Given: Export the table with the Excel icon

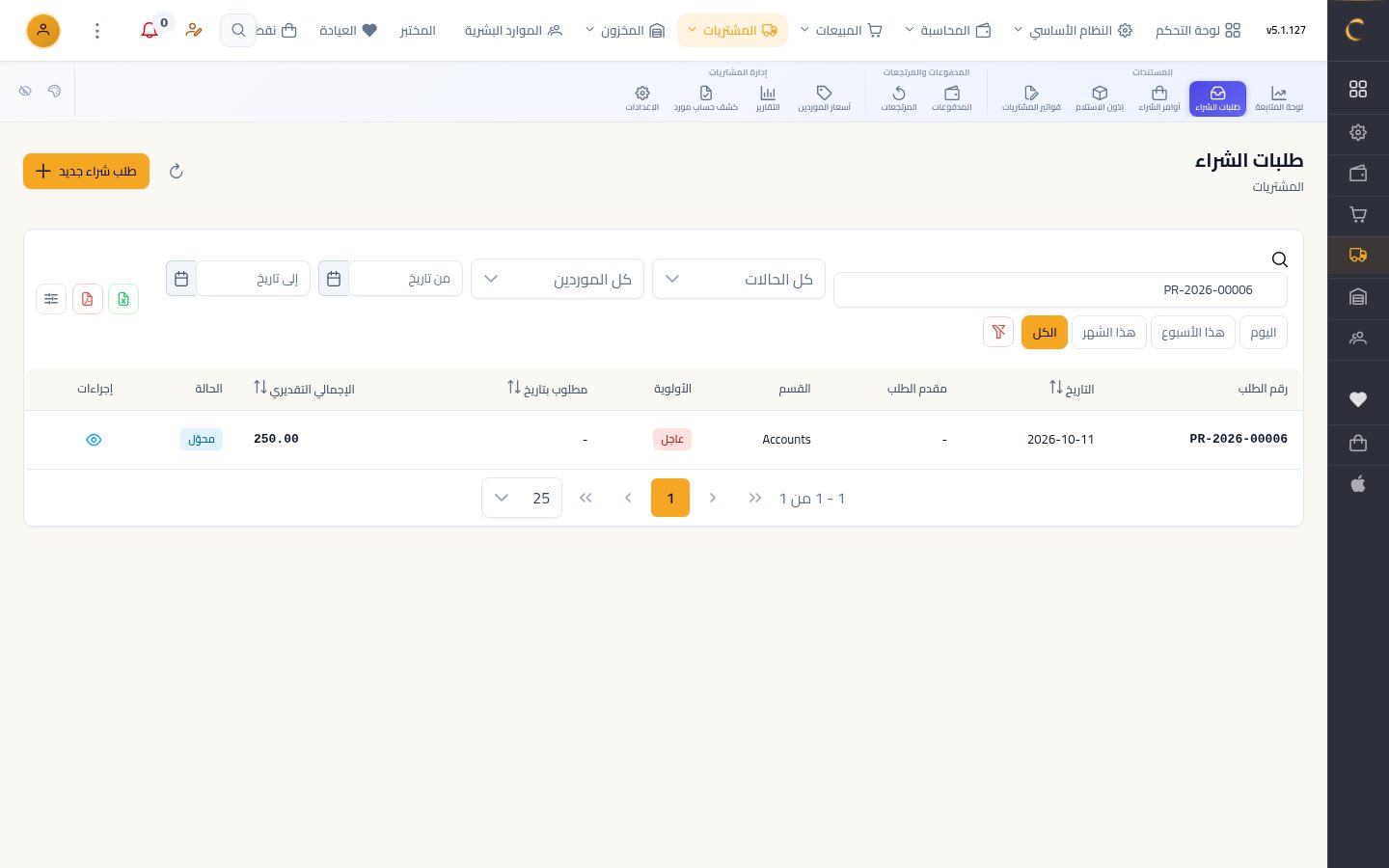Looking at the screenshot, I should [x=123, y=299].
